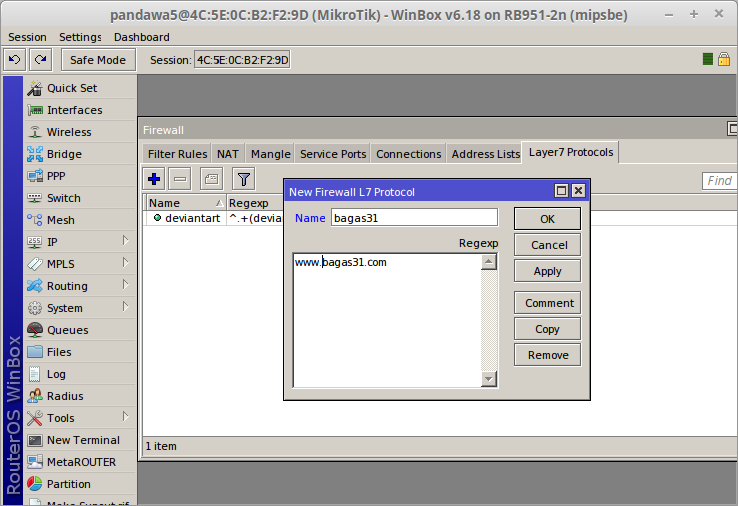Toggle Safe Mode button
The image size is (738, 506).
[98, 60]
